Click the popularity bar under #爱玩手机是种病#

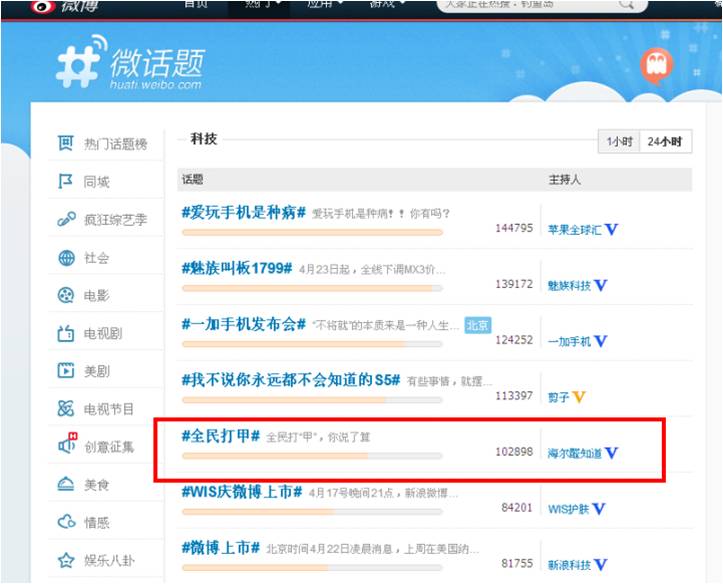pyautogui.click(x=312, y=232)
